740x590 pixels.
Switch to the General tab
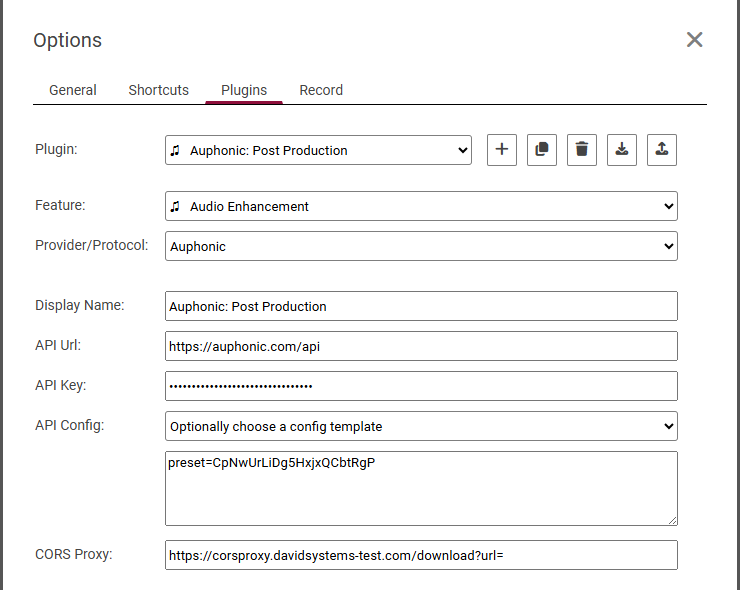click(73, 90)
